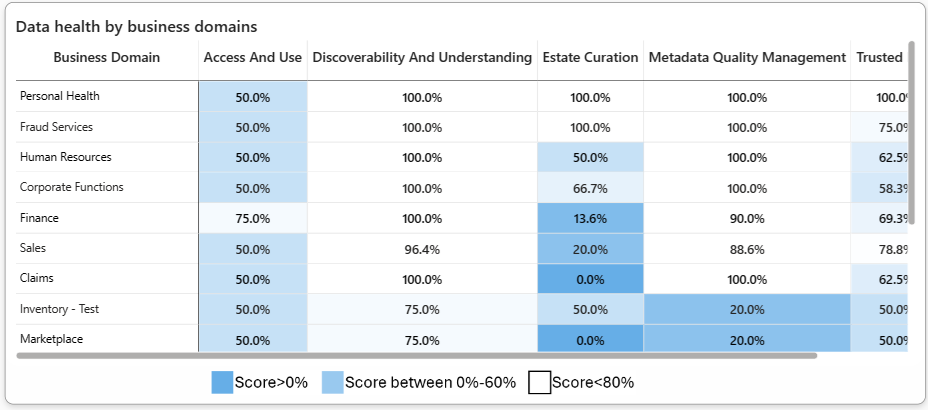928x410 pixels.
Task: Select the Fraud Services domain row
Action: point(57,127)
